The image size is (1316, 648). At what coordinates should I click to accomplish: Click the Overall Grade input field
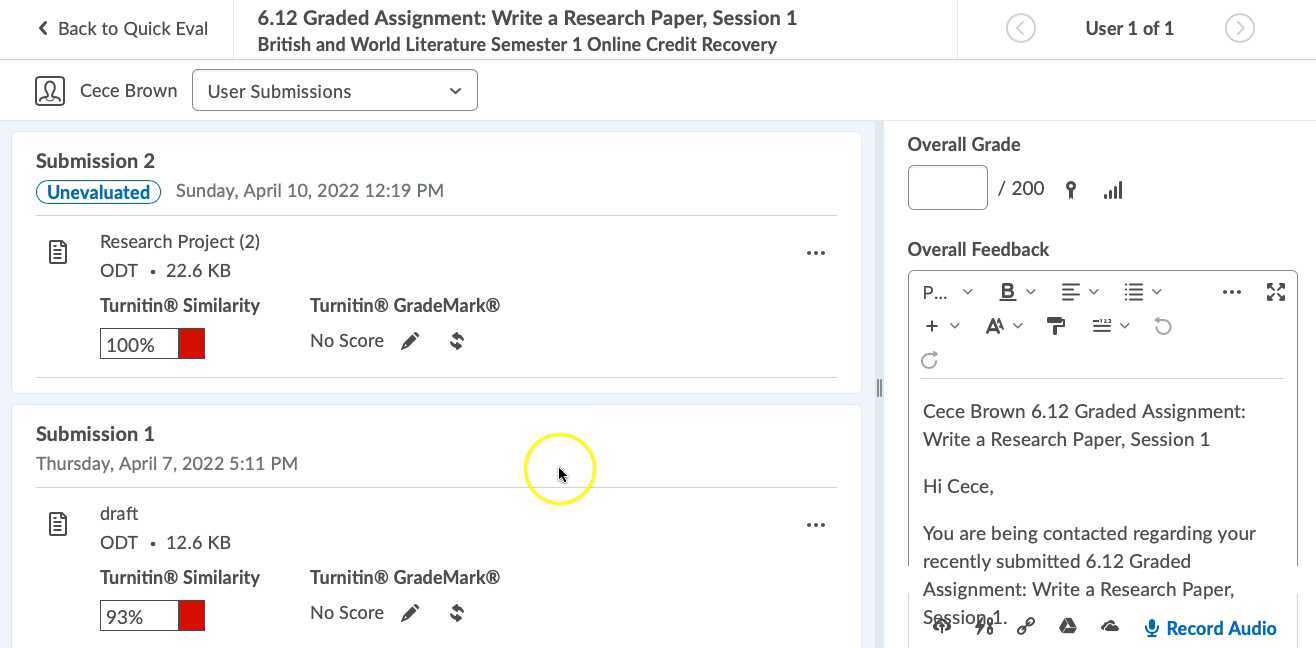click(946, 187)
